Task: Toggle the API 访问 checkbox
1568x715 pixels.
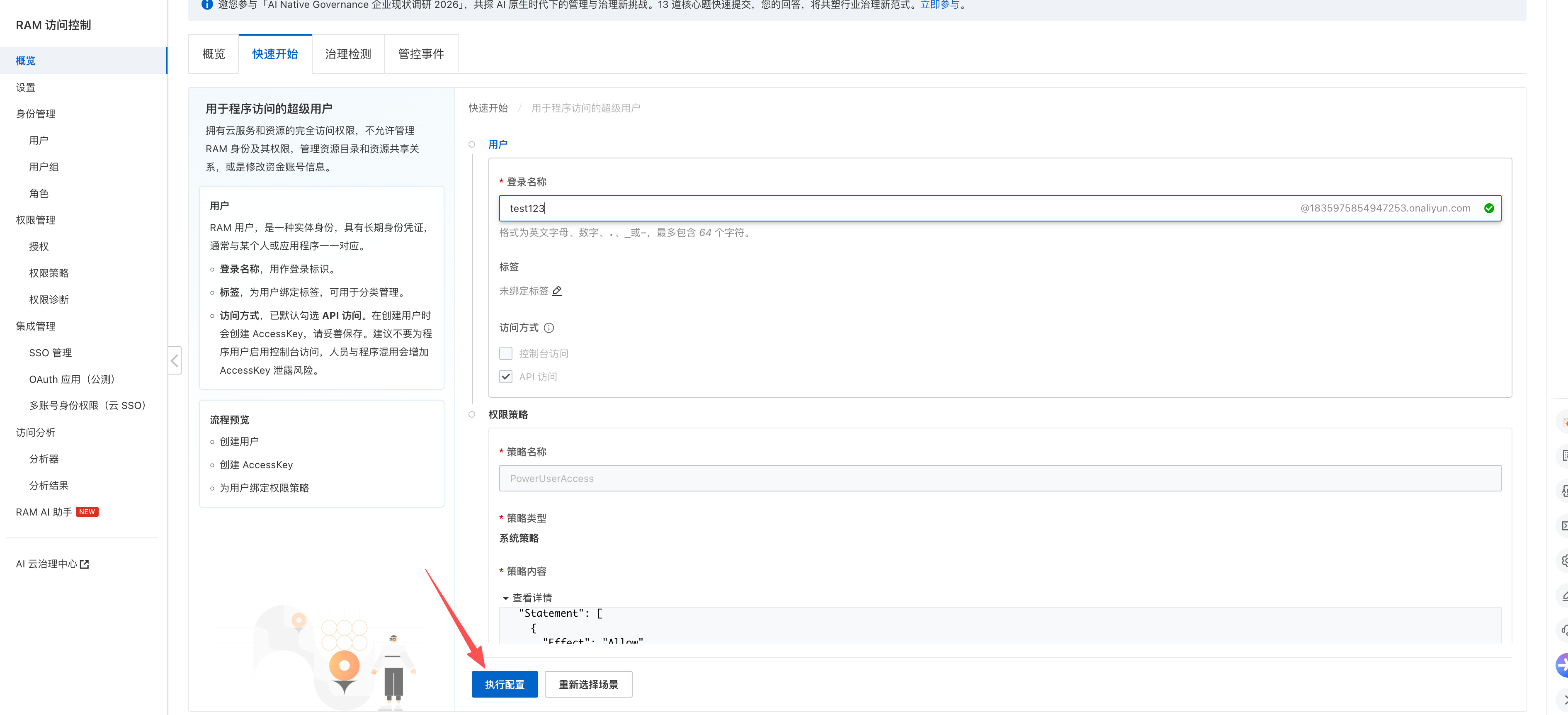Action: tap(506, 377)
